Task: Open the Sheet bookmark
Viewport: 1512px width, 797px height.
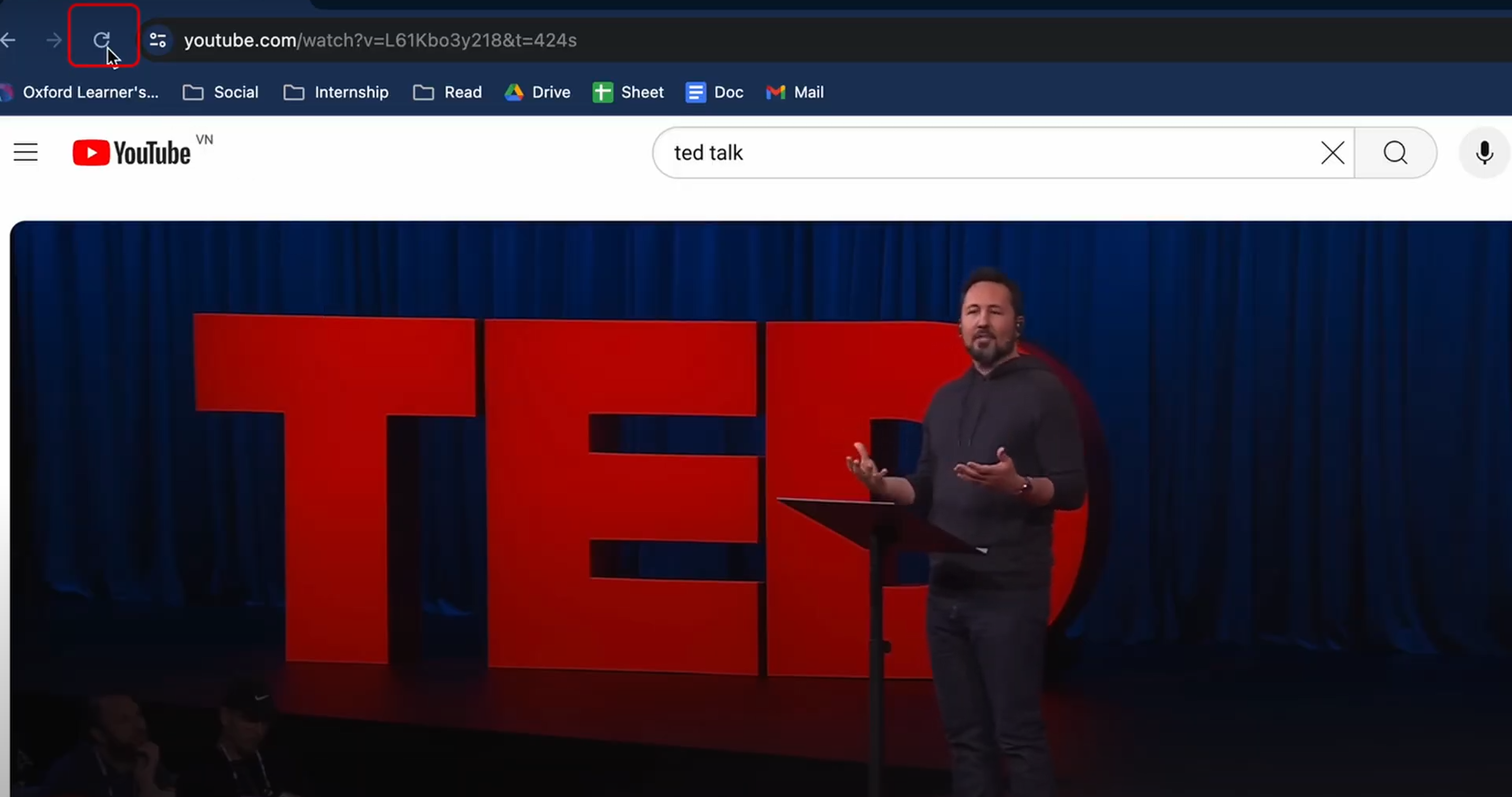Action: pos(628,92)
